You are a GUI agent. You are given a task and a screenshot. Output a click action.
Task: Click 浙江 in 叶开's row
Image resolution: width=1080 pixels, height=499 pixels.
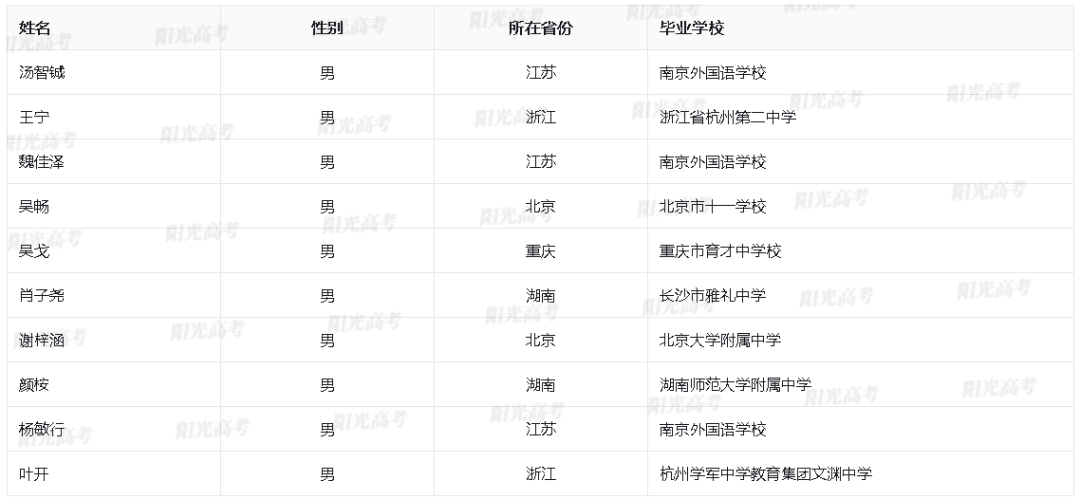click(x=541, y=474)
